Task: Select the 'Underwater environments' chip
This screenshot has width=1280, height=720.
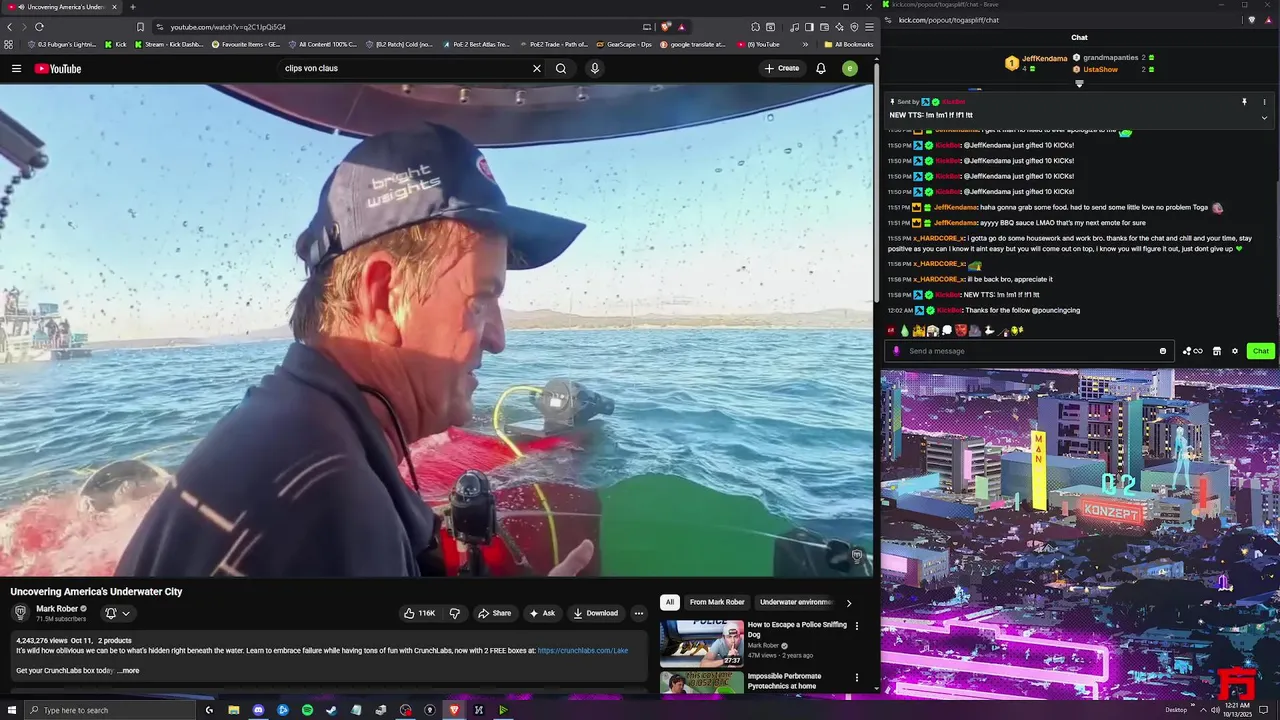Action: tap(795, 602)
